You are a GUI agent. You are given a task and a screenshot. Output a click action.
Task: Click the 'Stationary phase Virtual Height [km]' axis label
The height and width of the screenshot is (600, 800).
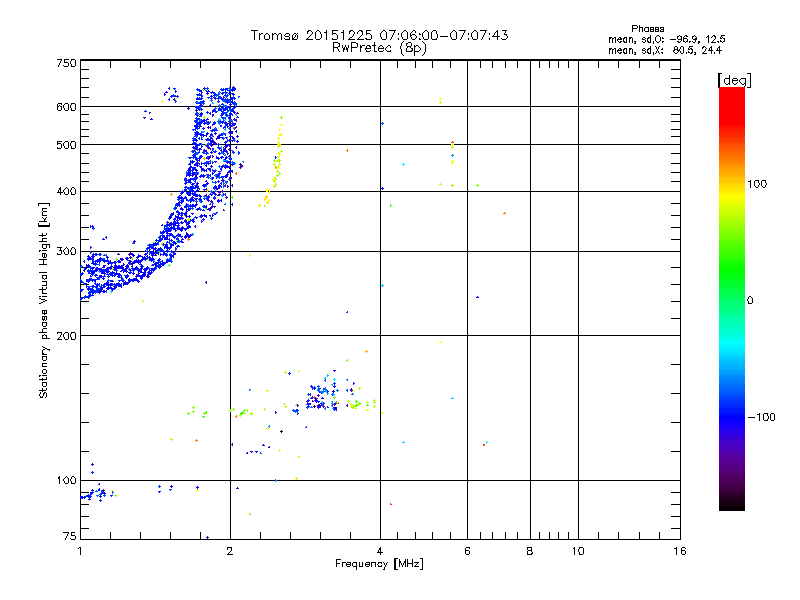(44, 301)
